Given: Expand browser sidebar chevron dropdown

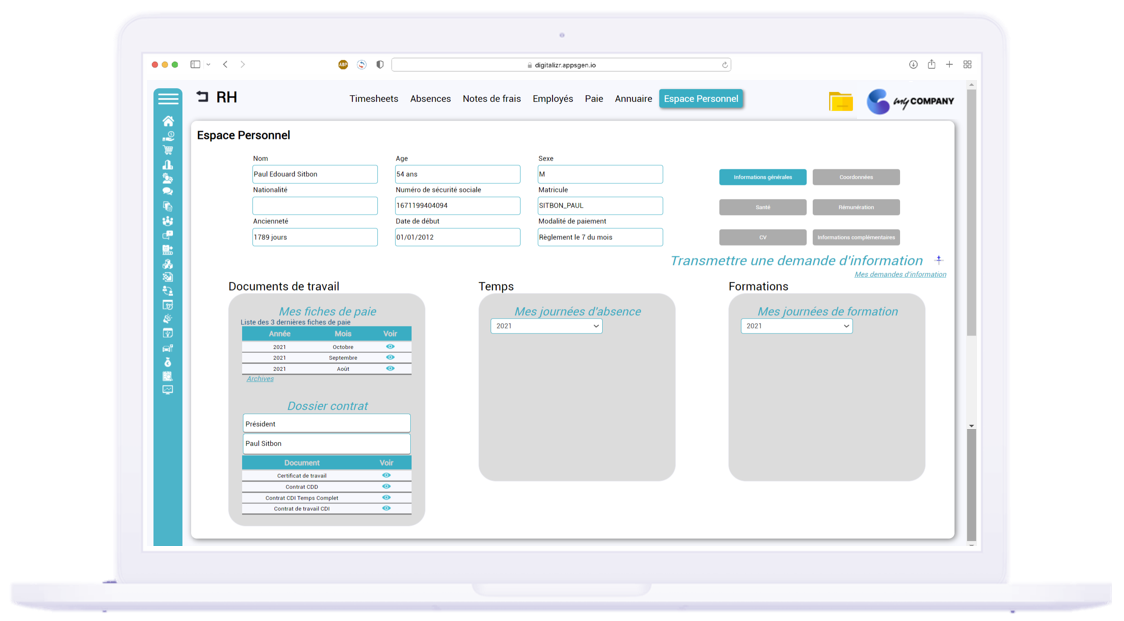Looking at the screenshot, I should point(209,65).
